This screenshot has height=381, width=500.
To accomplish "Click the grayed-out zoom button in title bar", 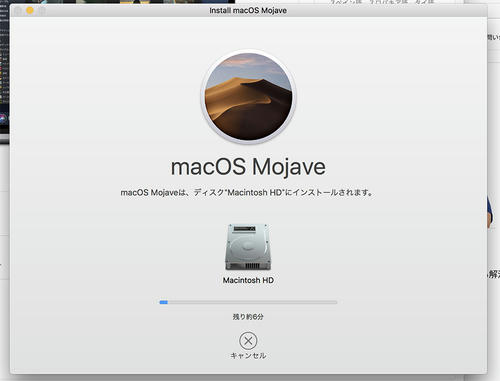I will click(42, 11).
